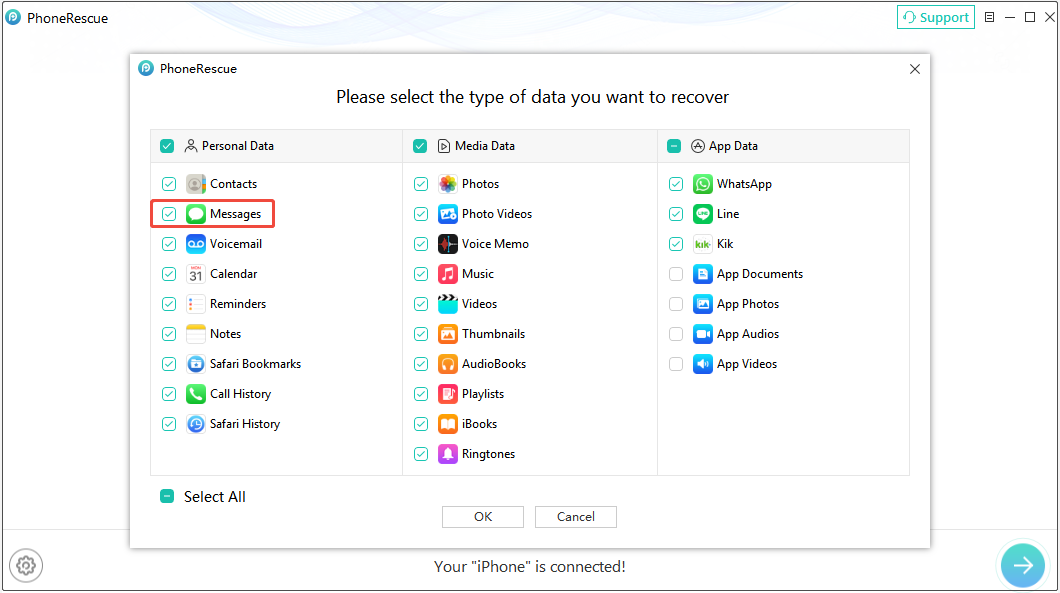Click the App Audios label
The width and height of the screenshot is (1060, 593).
(x=748, y=333)
